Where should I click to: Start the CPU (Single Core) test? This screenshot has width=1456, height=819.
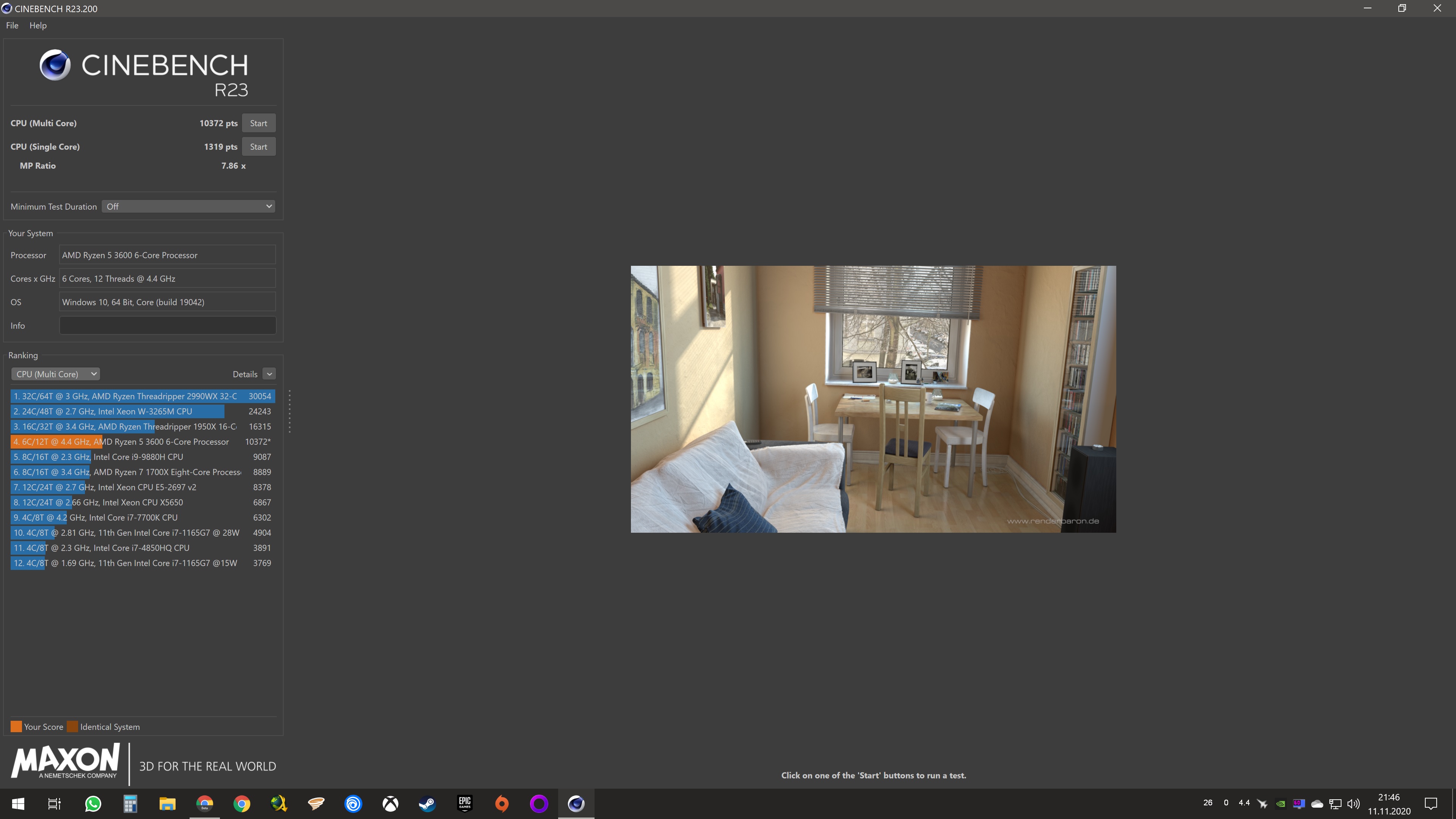click(259, 146)
